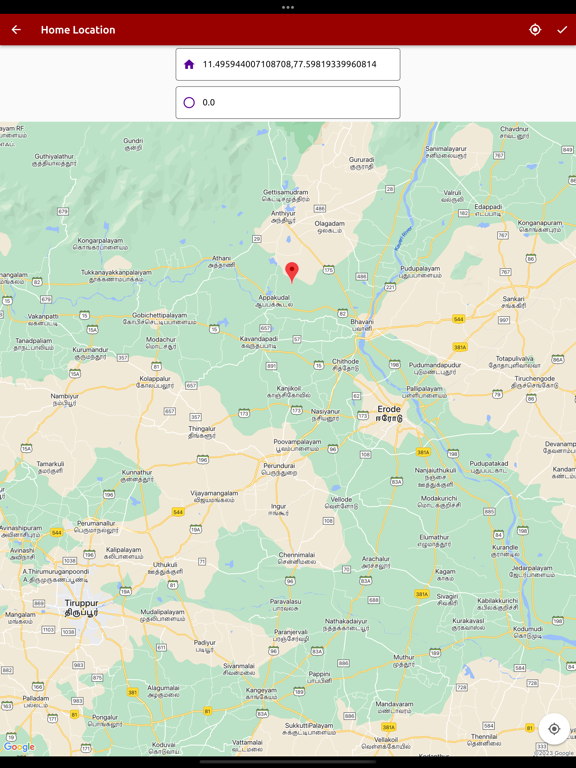Edit the radius value field showing 0.0

coord(288,102)
